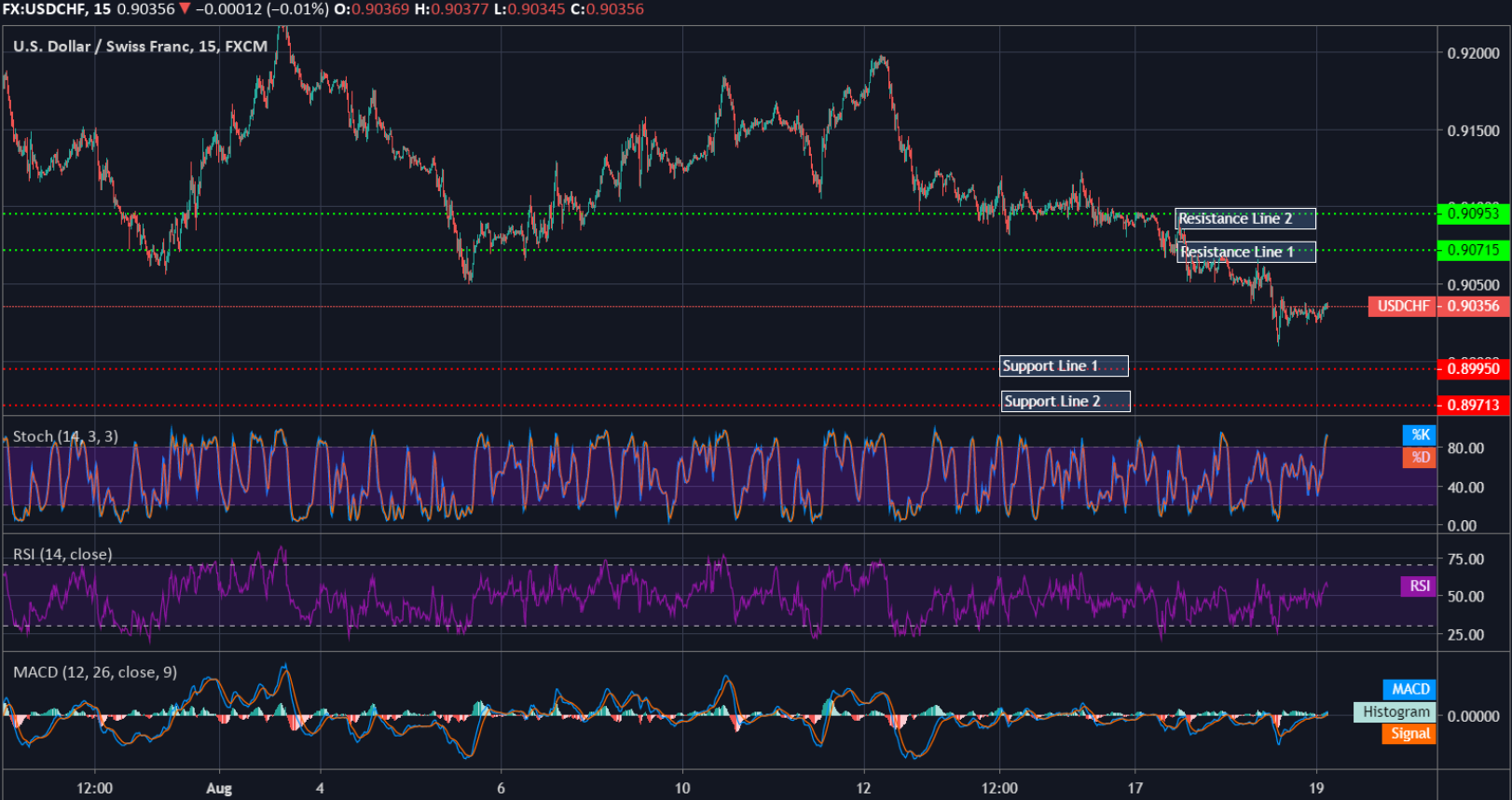The image size is (1512, 800).
Task: Select the U.S. Dollar / Swiss Franc chart title
Action: pos(140,46)
